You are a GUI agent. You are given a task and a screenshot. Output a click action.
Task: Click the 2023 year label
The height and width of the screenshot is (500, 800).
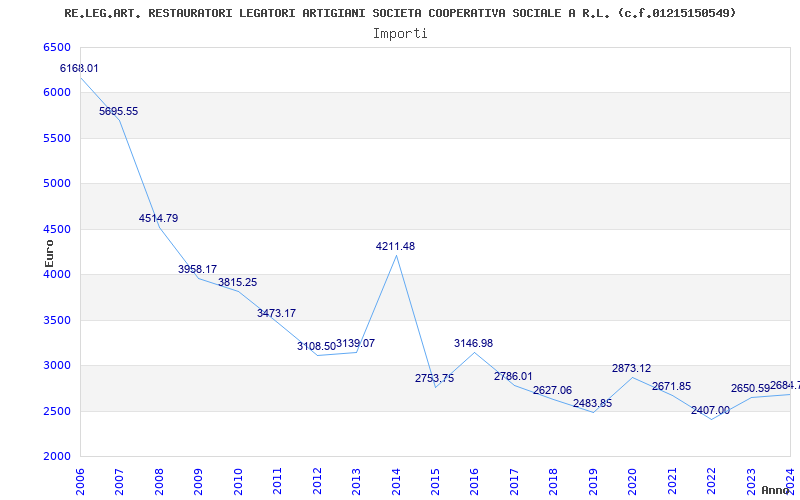coord(751,481)
